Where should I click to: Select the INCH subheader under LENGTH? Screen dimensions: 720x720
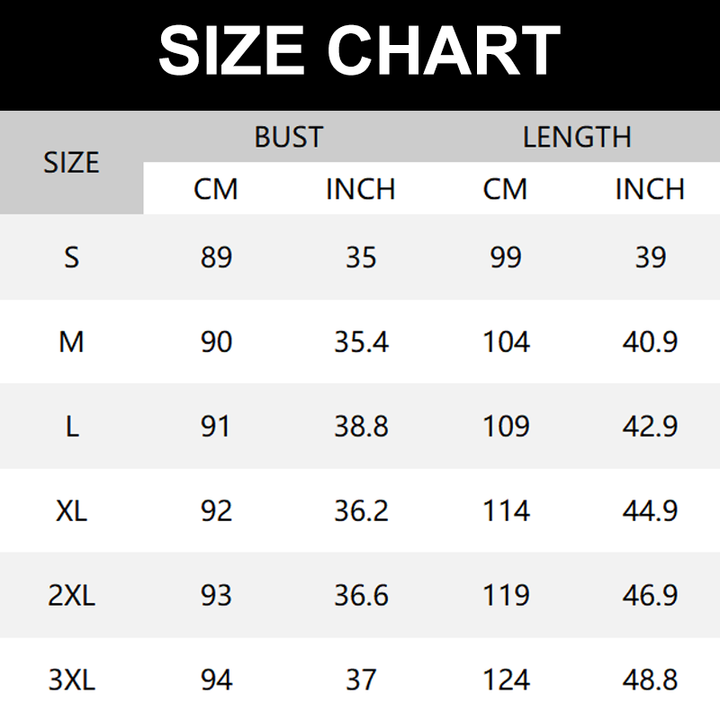coord(650,189)
